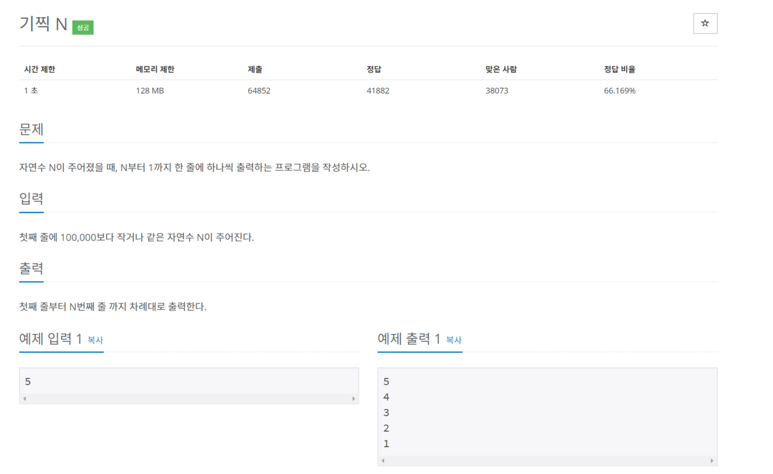Viewport: 773px width, 474px height.
Task: Click the 예제 입력 1 heading
Action: click(50, 339)
